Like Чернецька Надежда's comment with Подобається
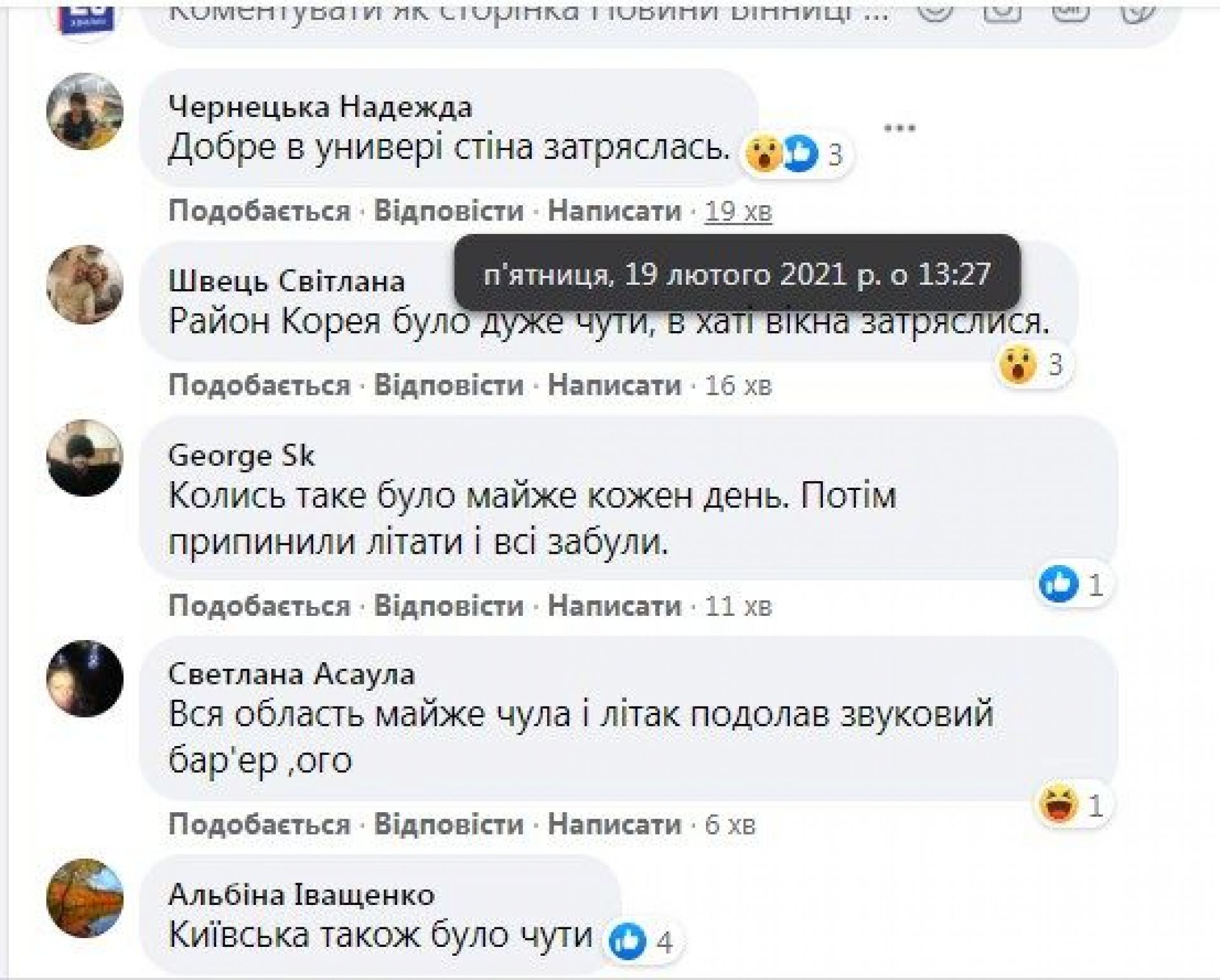 click(259, 211)
